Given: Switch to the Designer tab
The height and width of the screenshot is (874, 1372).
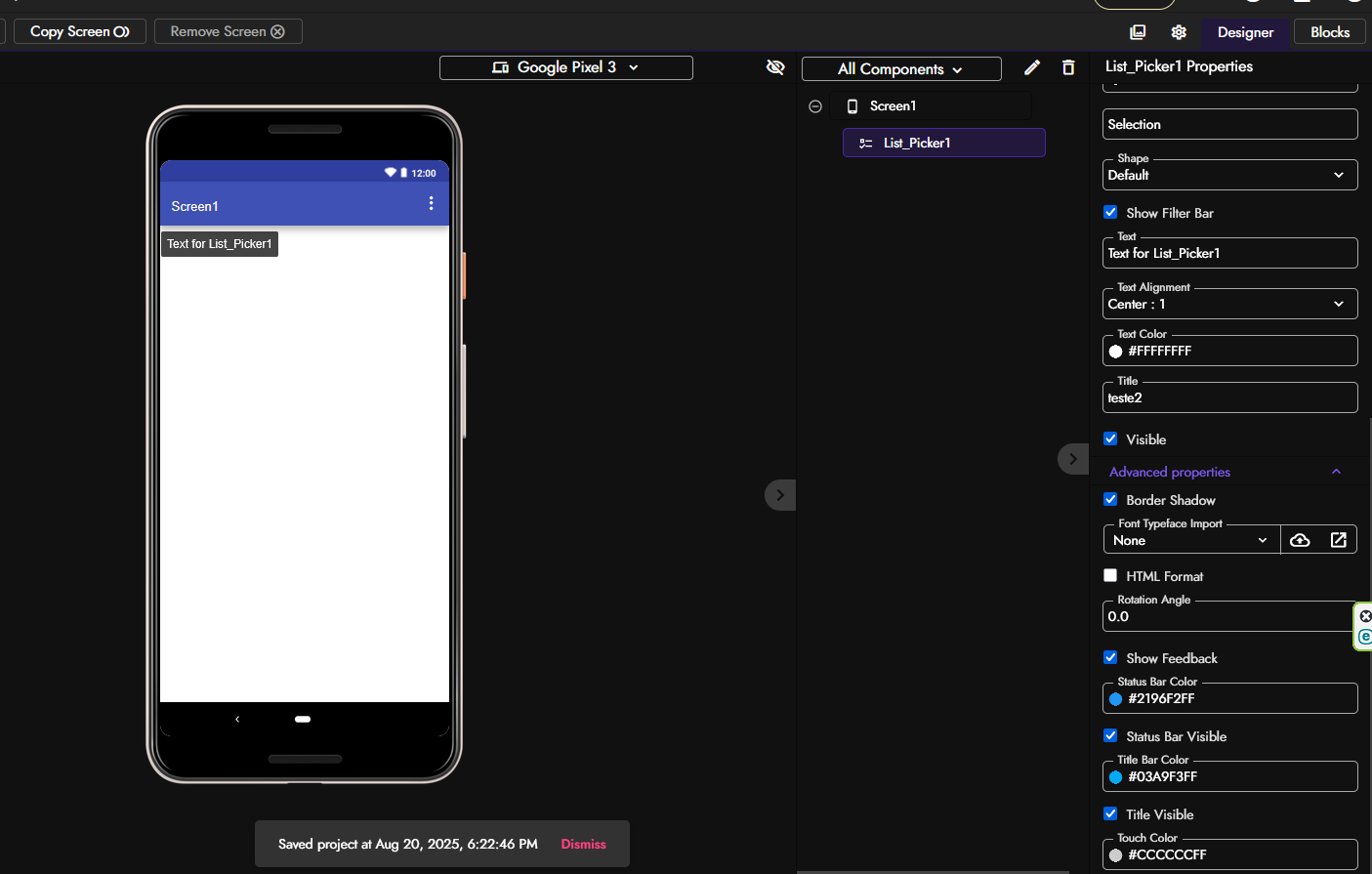Looking at the screenshot, I should click(1245, 32).
